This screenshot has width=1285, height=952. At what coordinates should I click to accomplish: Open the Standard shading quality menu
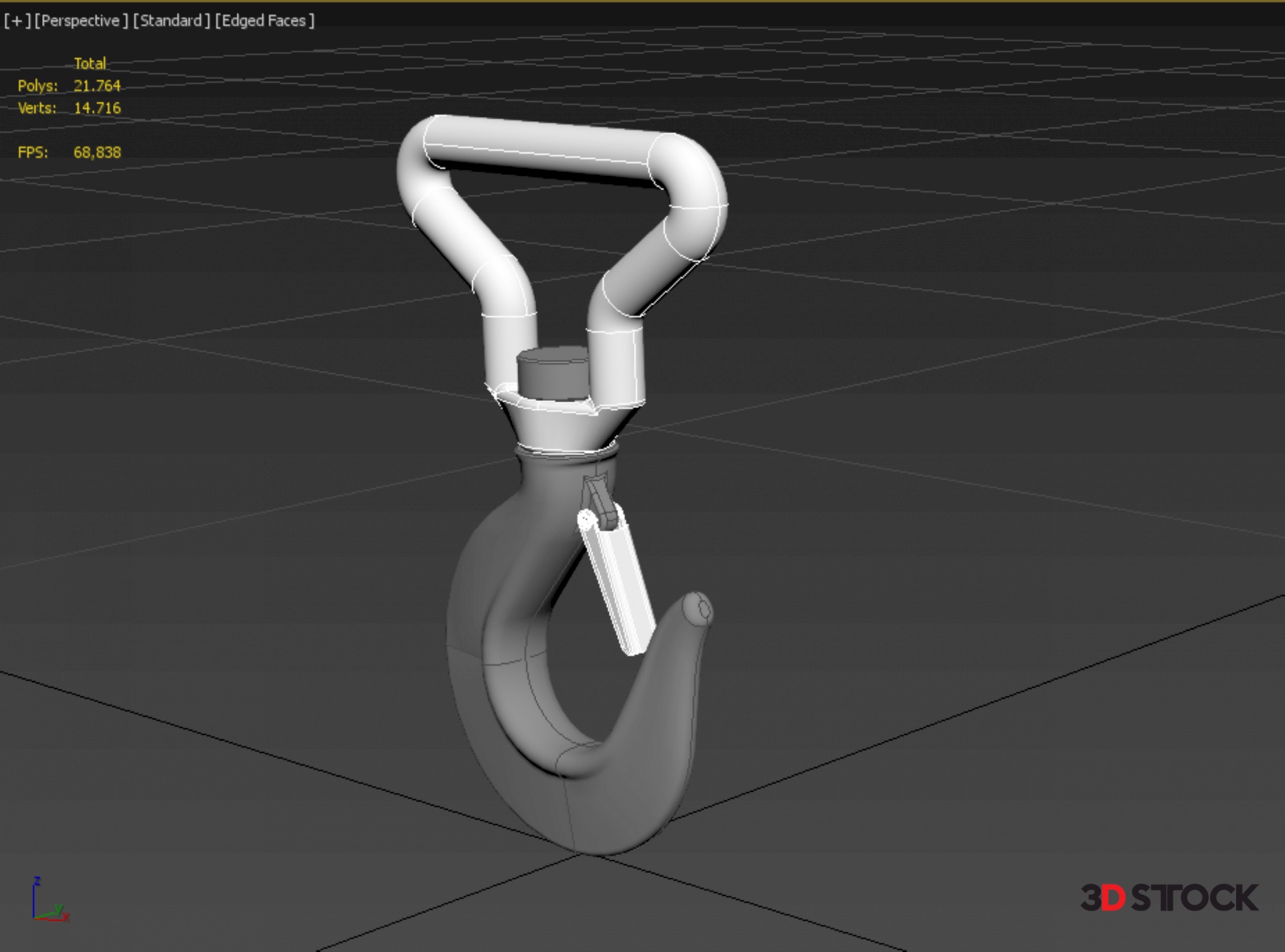[171, 21]
